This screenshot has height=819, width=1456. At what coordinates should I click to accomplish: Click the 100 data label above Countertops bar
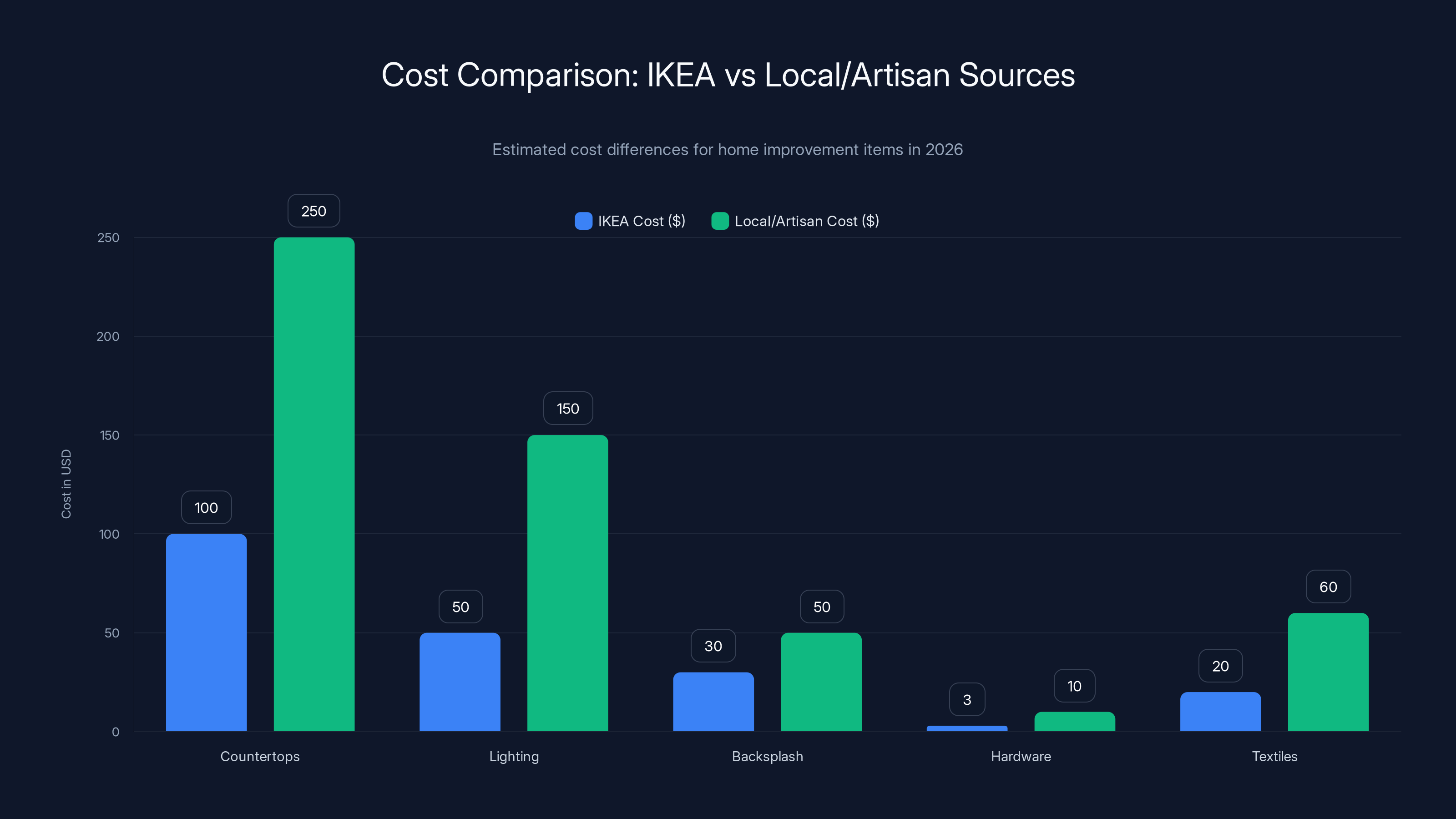point(206,508)
